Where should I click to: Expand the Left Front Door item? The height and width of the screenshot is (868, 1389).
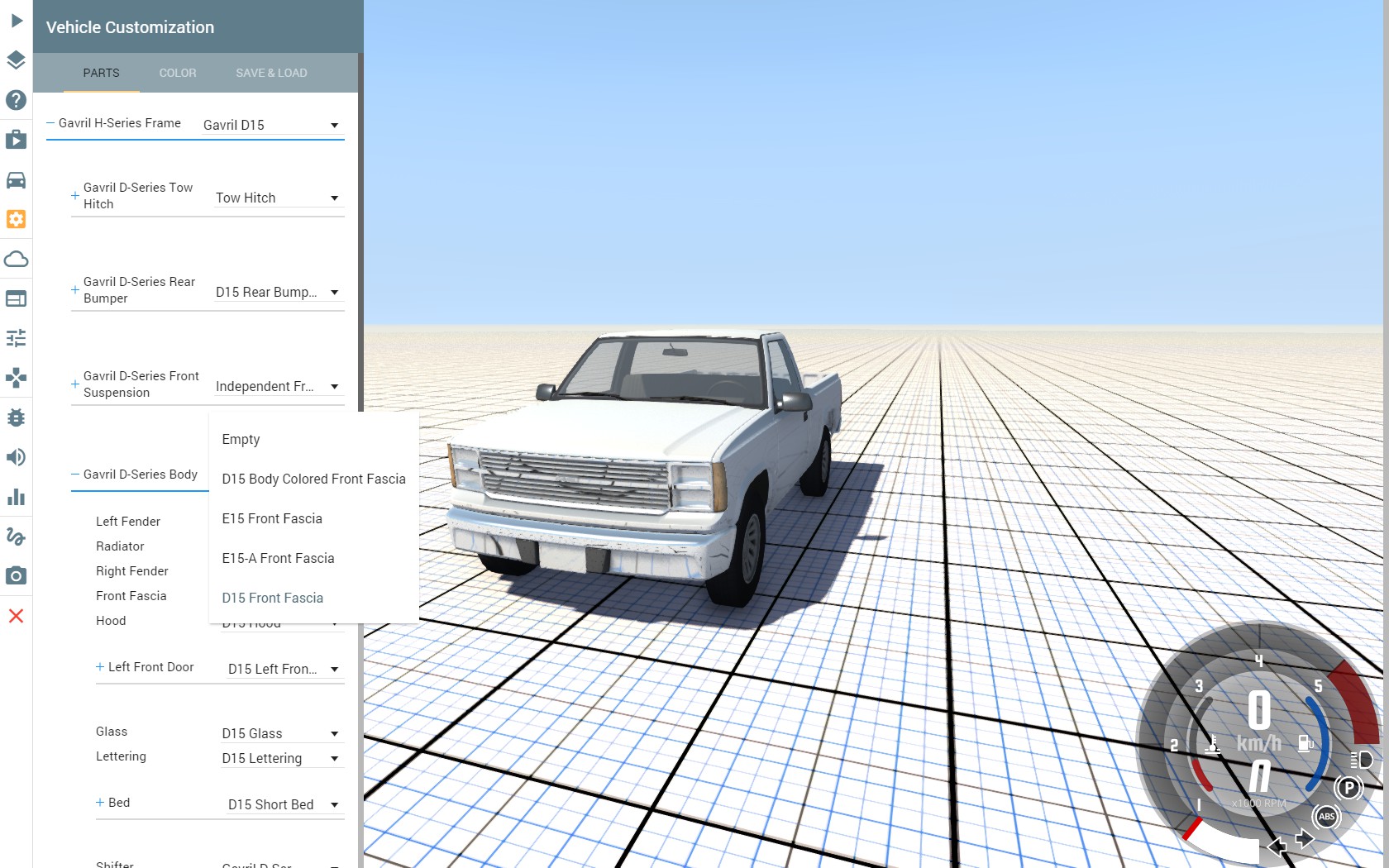100,667
